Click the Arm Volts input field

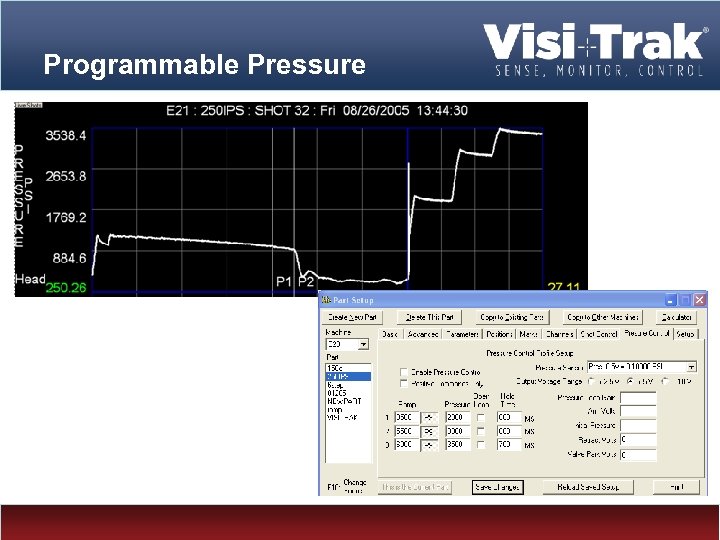638,411
